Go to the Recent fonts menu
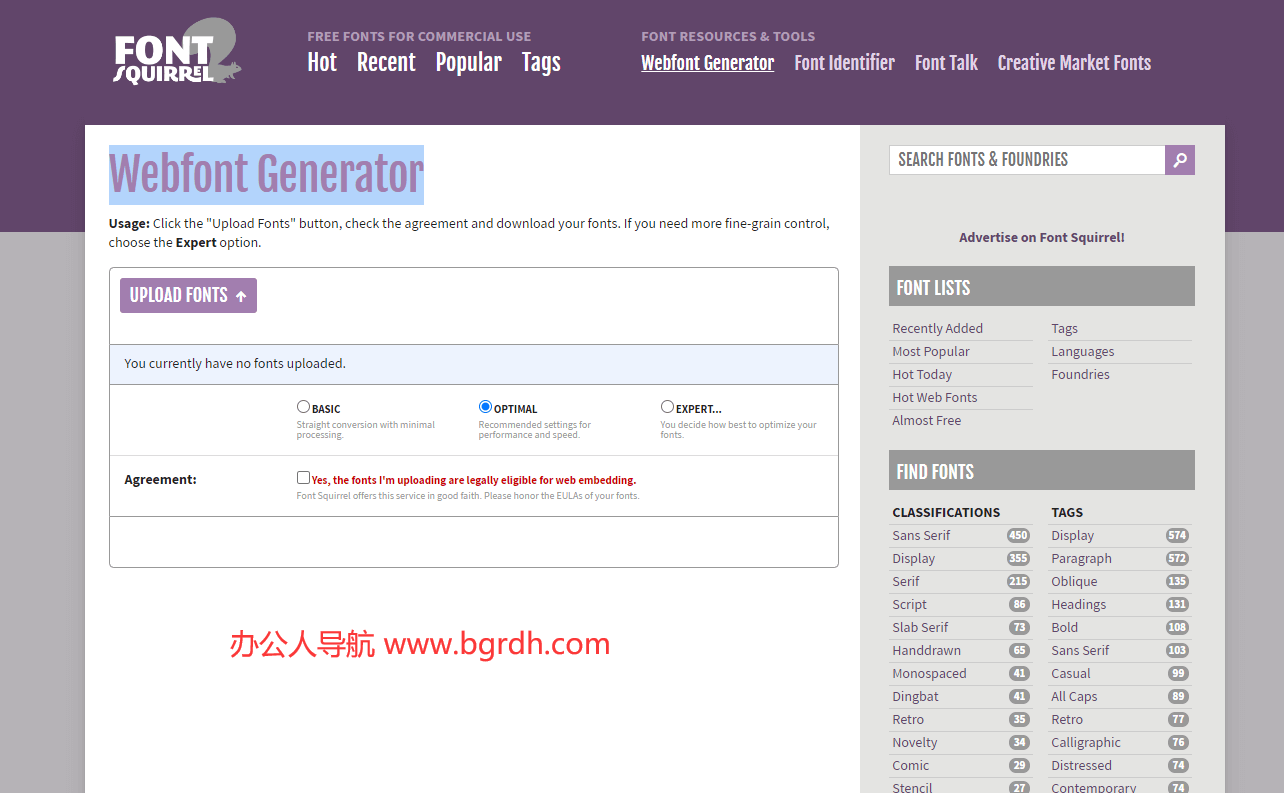The height and width of the screenshot is (793, 1284). point(386,62)
